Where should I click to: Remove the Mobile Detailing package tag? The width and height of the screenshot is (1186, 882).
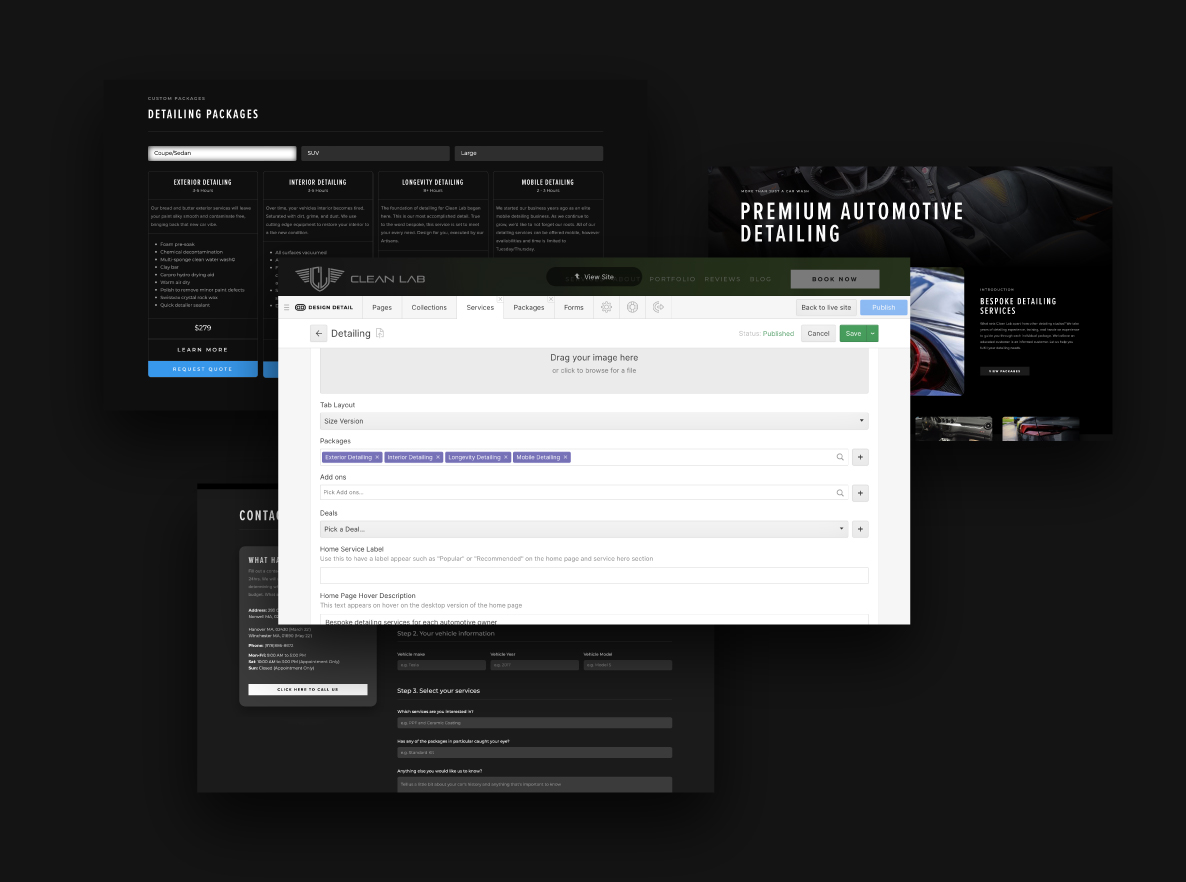(x=565, y=457)
